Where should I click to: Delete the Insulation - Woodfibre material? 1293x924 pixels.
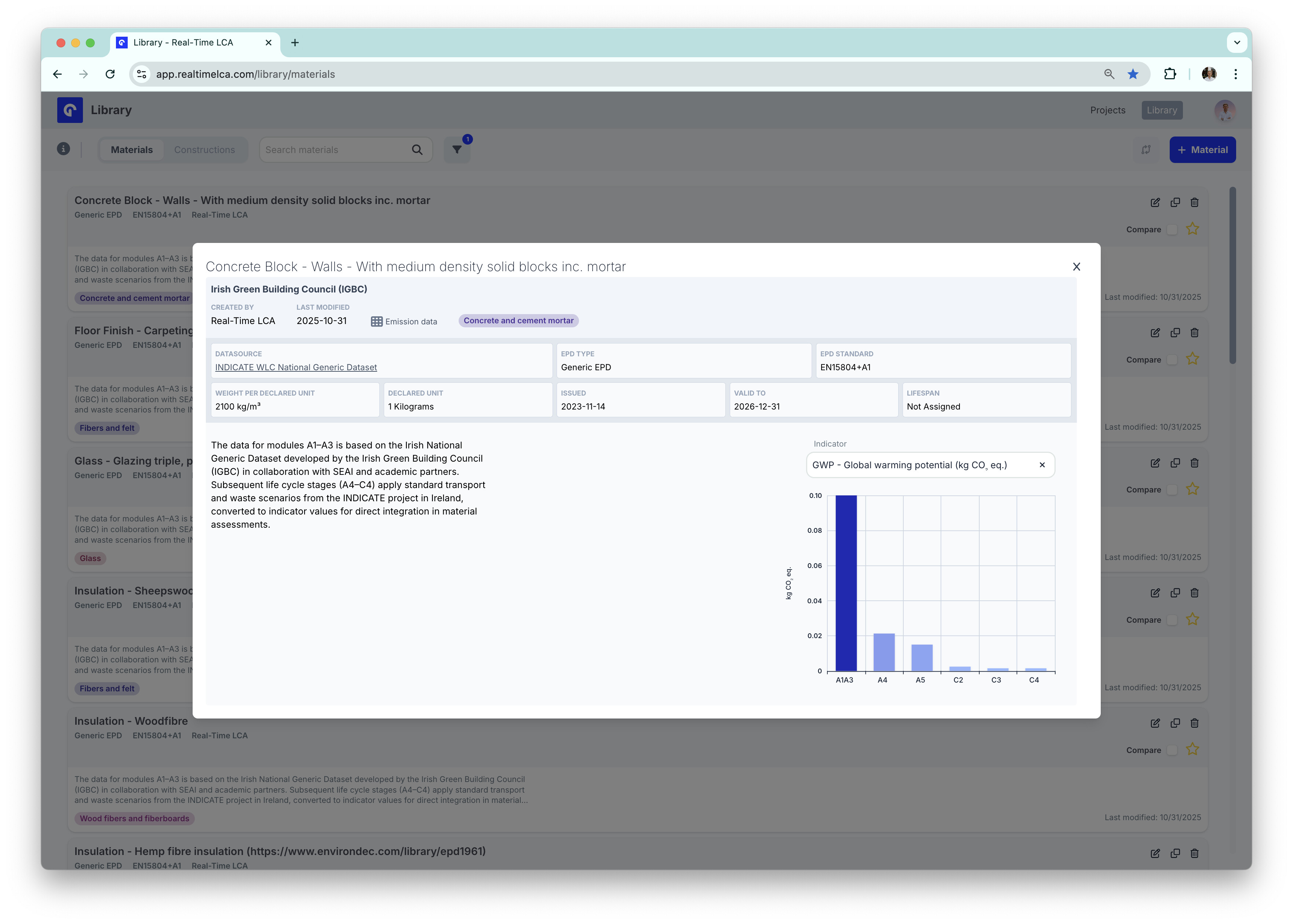(x=1195, y=723)
